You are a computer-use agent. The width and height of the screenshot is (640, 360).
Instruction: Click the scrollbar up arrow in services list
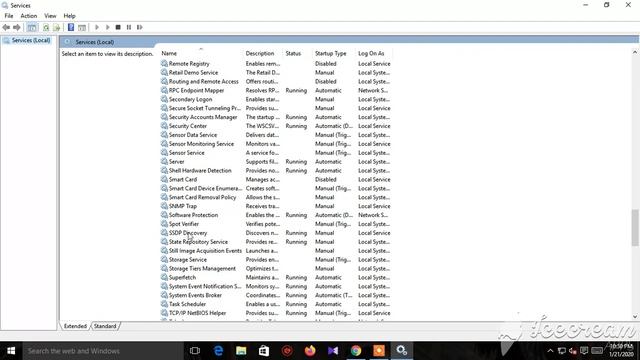[635, 52]
